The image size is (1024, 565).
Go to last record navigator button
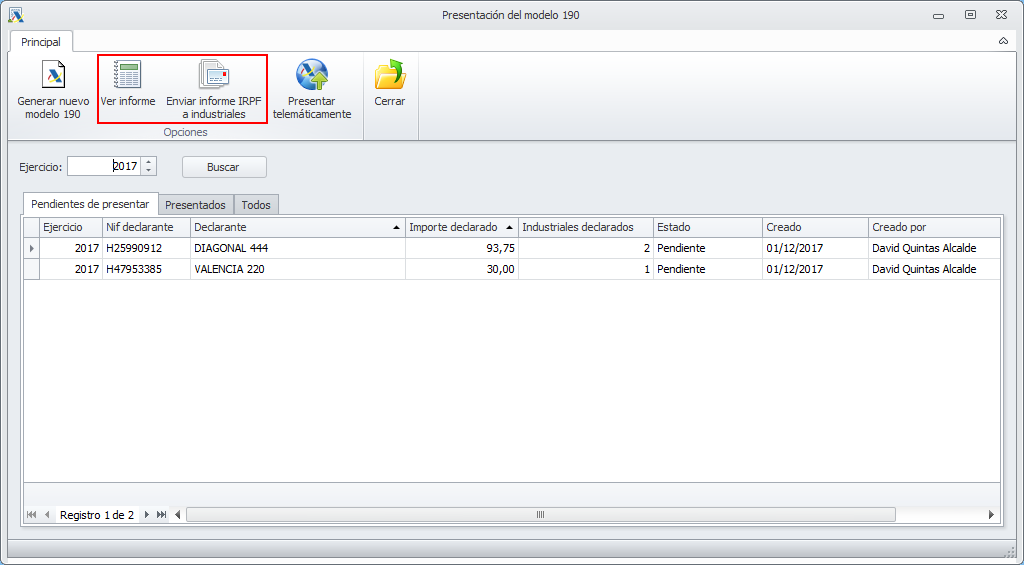click(x=161, y=515)
